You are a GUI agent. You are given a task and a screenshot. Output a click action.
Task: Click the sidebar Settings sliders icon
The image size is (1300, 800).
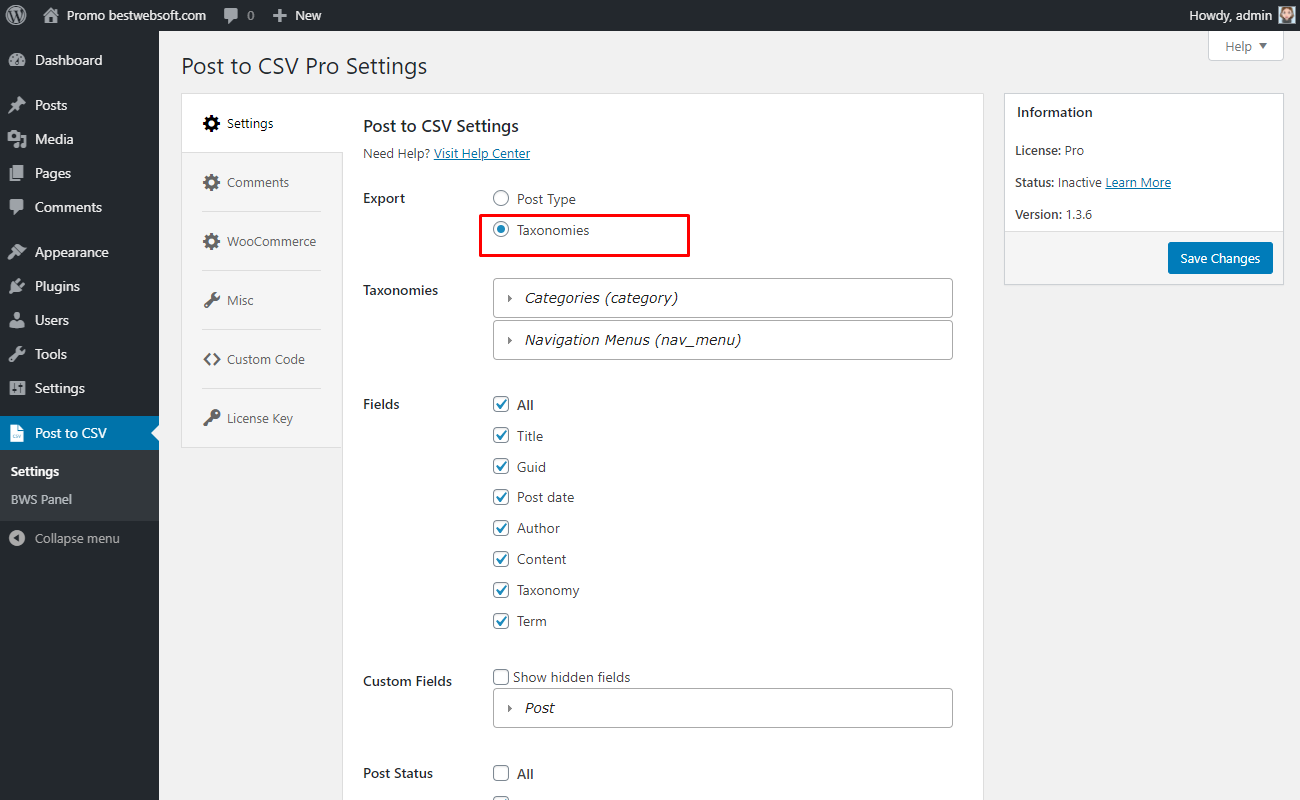coord(17,388)
